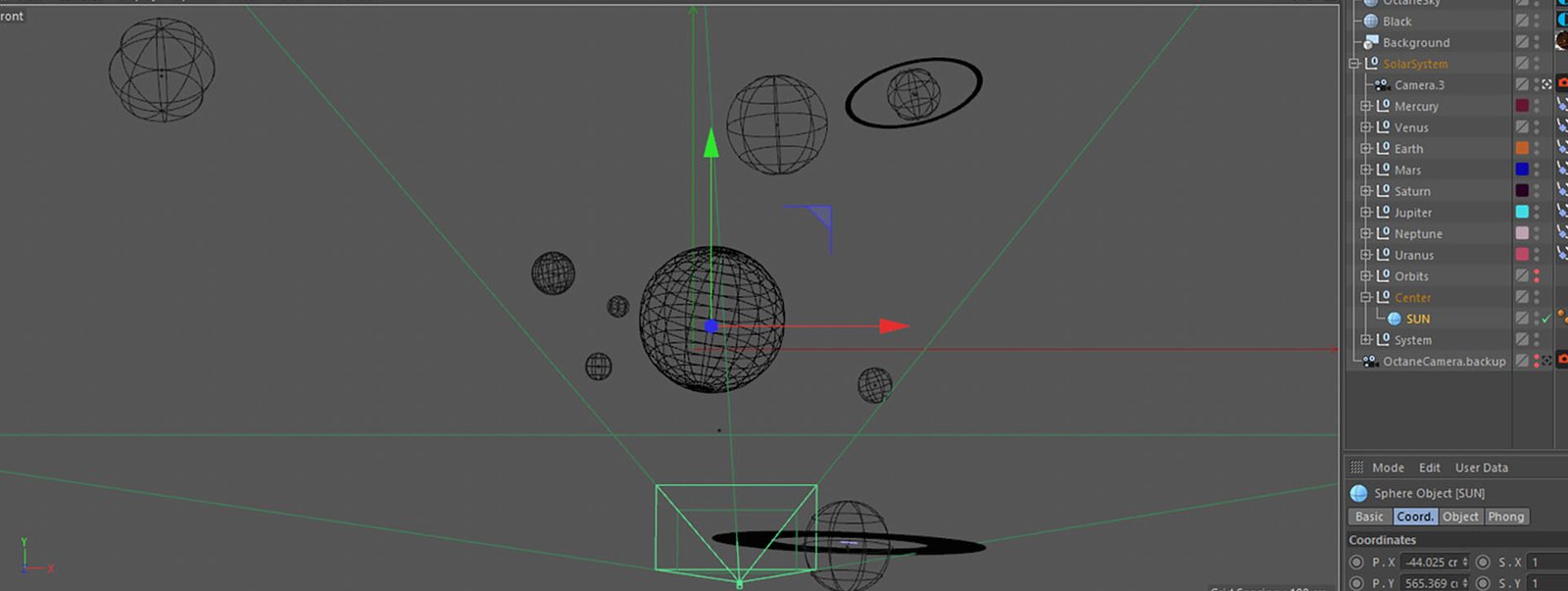Click Jupiter's cyan layer color swatch
Image resolution: width=1568 pixels, height=591 pixels.
point(1522,212)
